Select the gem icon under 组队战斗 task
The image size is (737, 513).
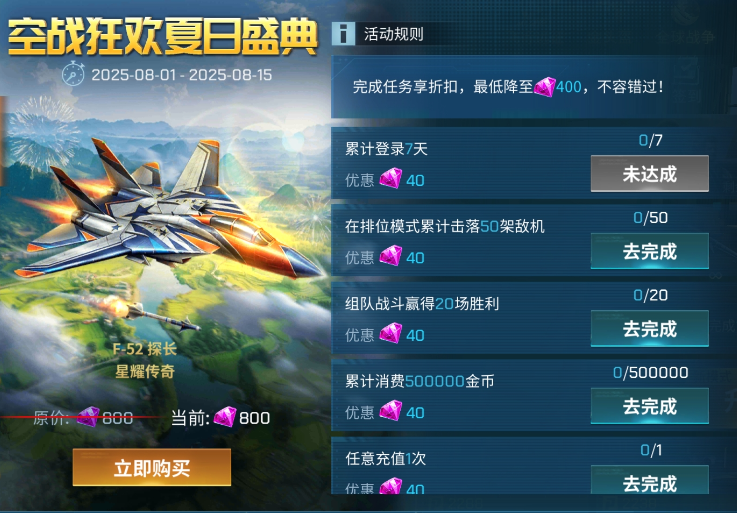click(391, 334)
